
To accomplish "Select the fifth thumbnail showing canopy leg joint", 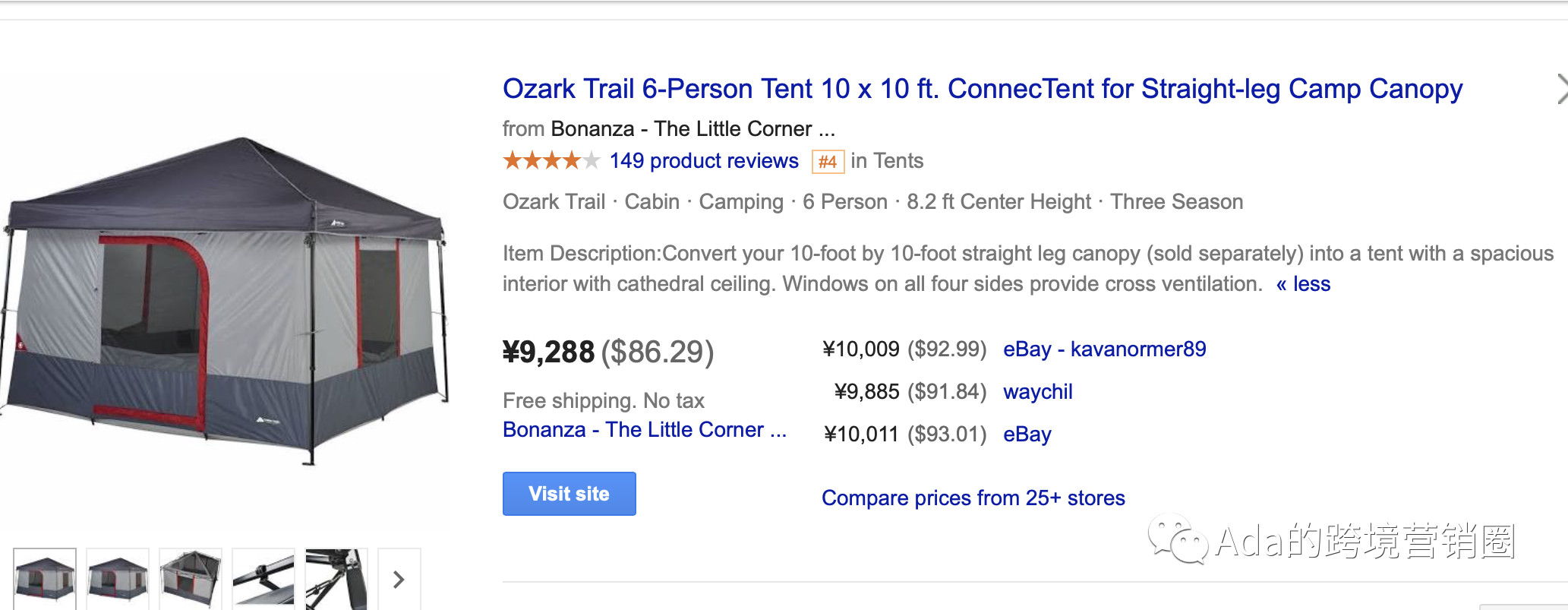I will click(336, 579).
